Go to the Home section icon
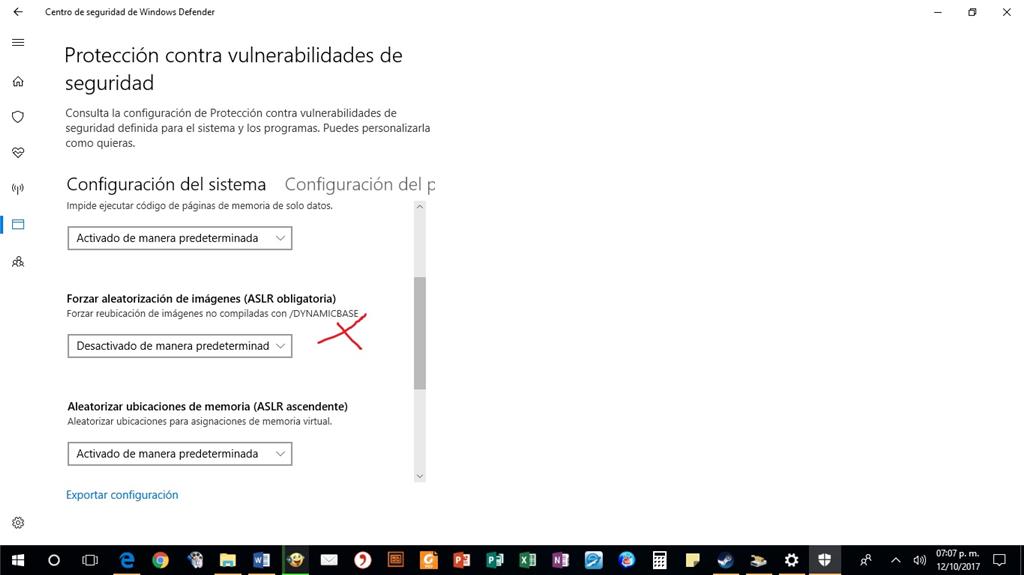This screenshot has width=1024, height=575. [18, 82]
